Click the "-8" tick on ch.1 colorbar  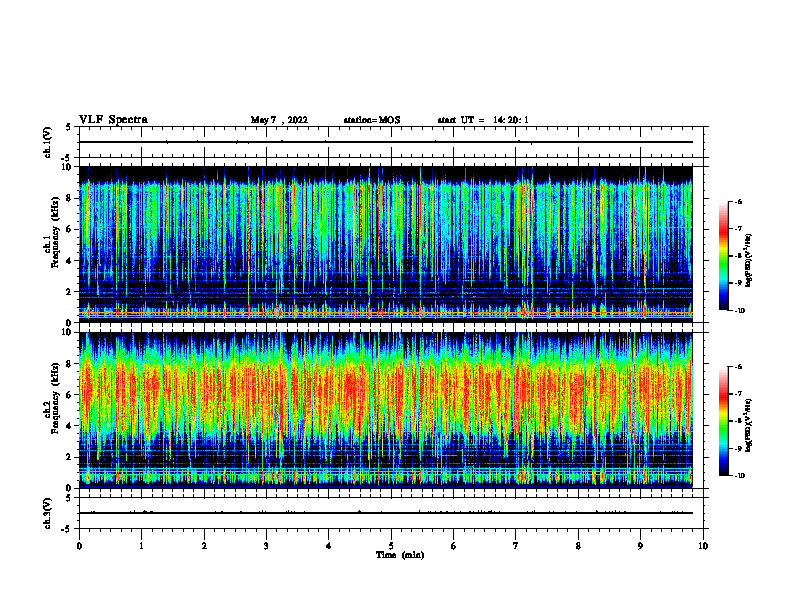pyautogui.click(x=738, y=256)
